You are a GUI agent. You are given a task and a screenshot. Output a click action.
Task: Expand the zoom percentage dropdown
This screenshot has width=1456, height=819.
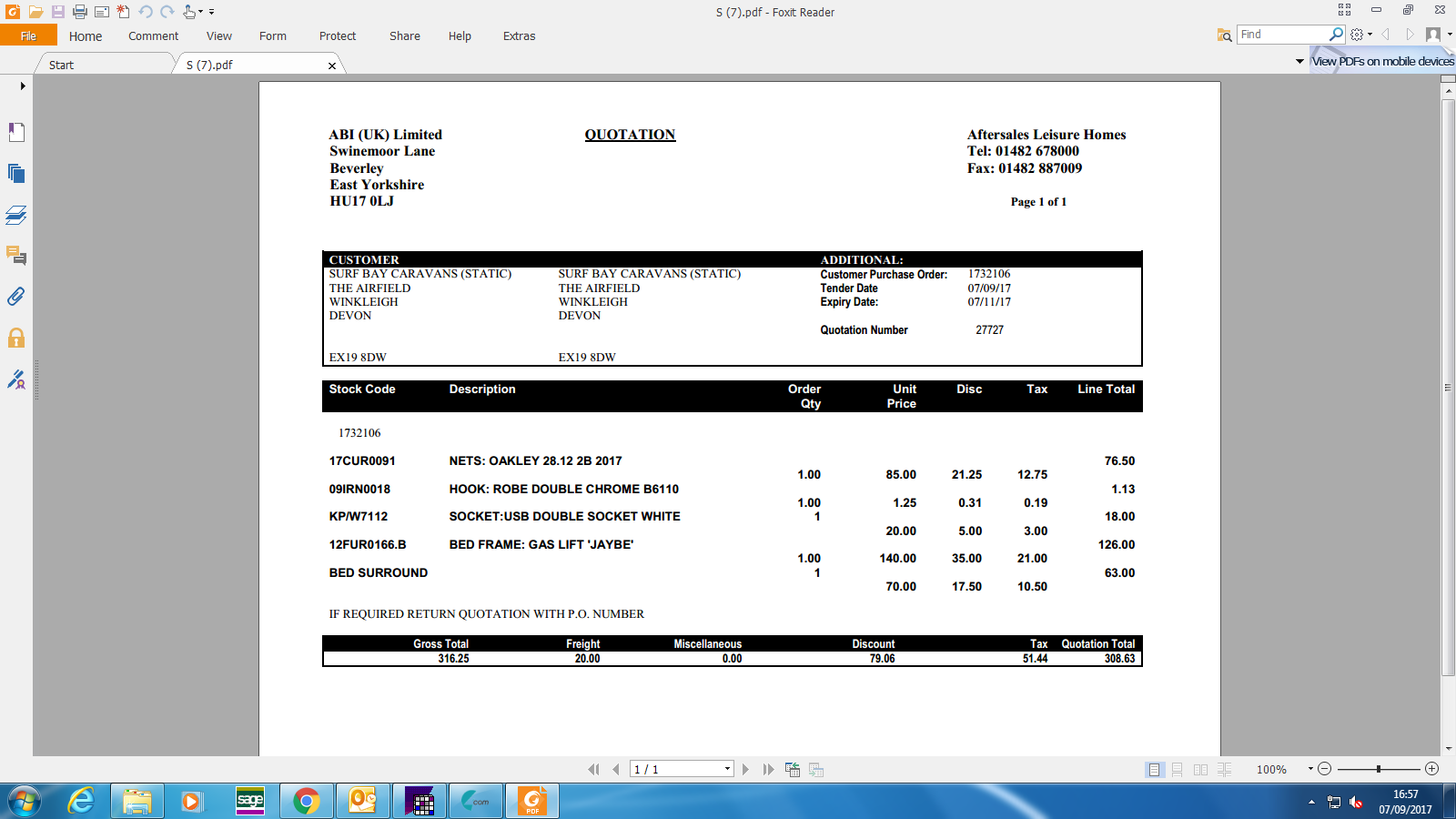[1310, 769]
